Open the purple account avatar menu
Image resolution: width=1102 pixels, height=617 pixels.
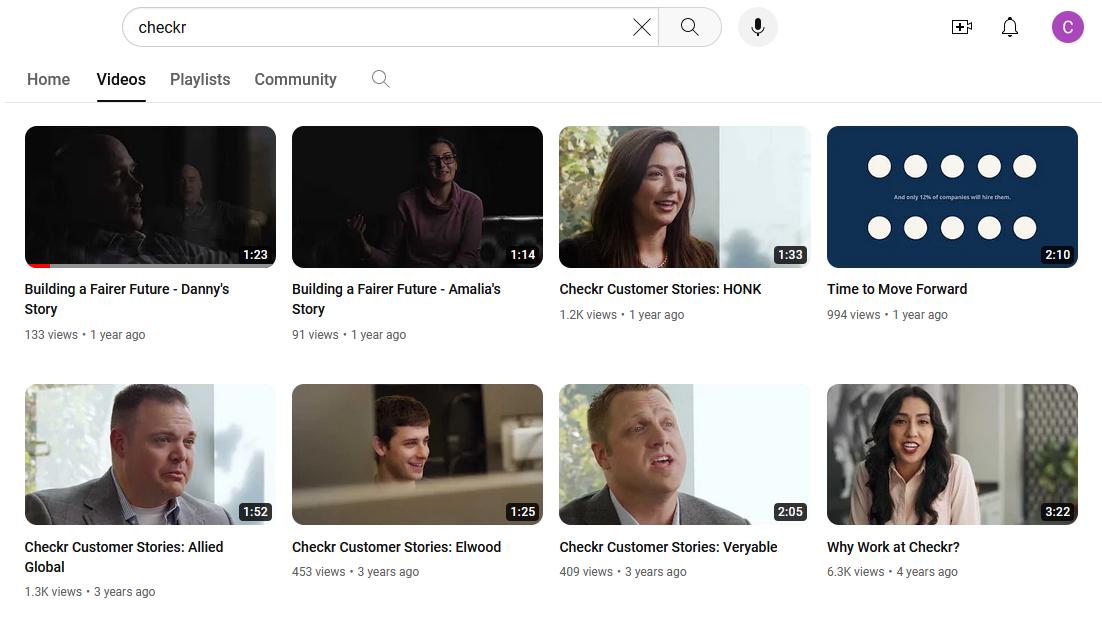click(x=1068, y=27)
